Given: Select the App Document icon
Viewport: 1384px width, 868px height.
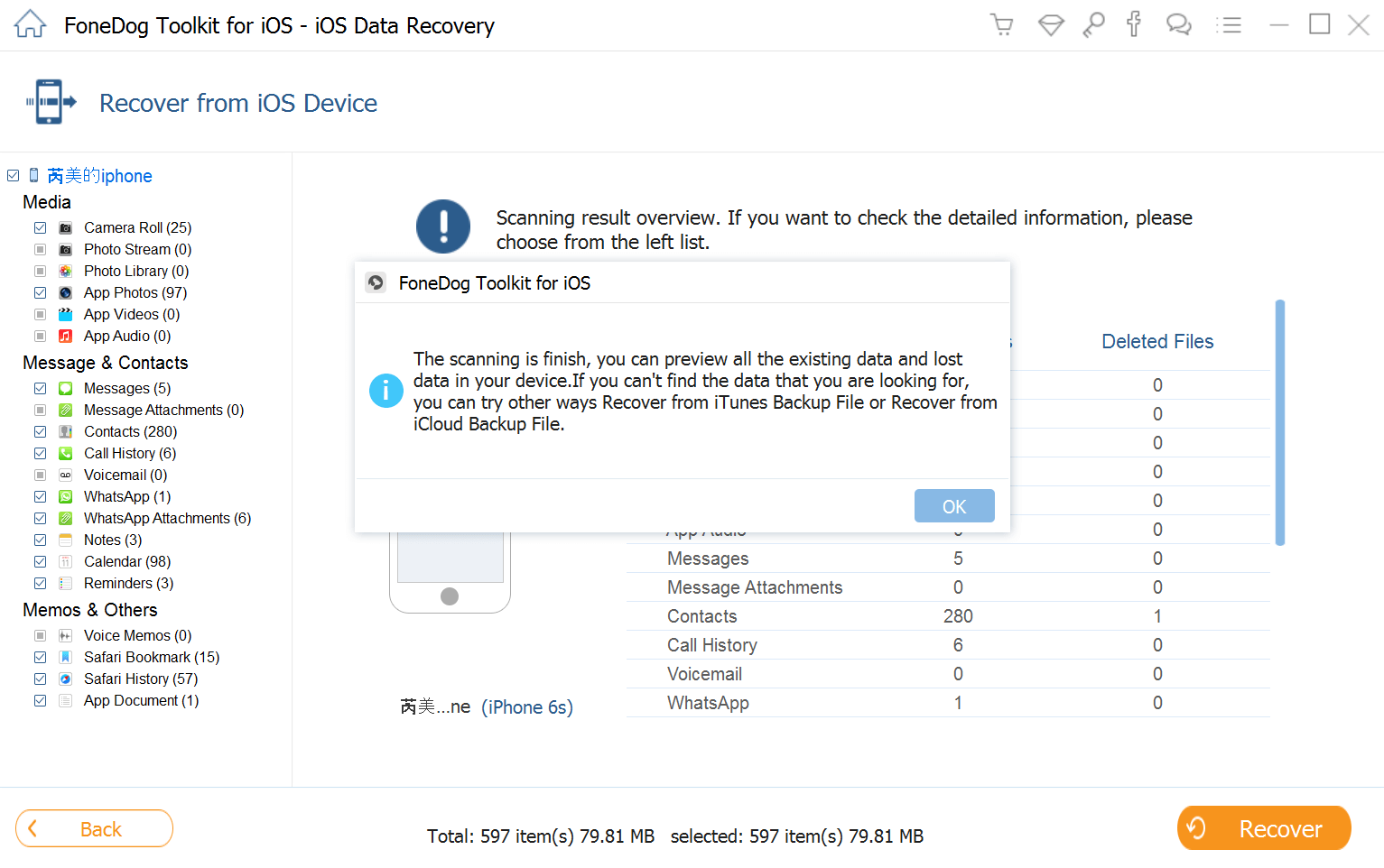Looking at the screenshot, I should 66,701.
